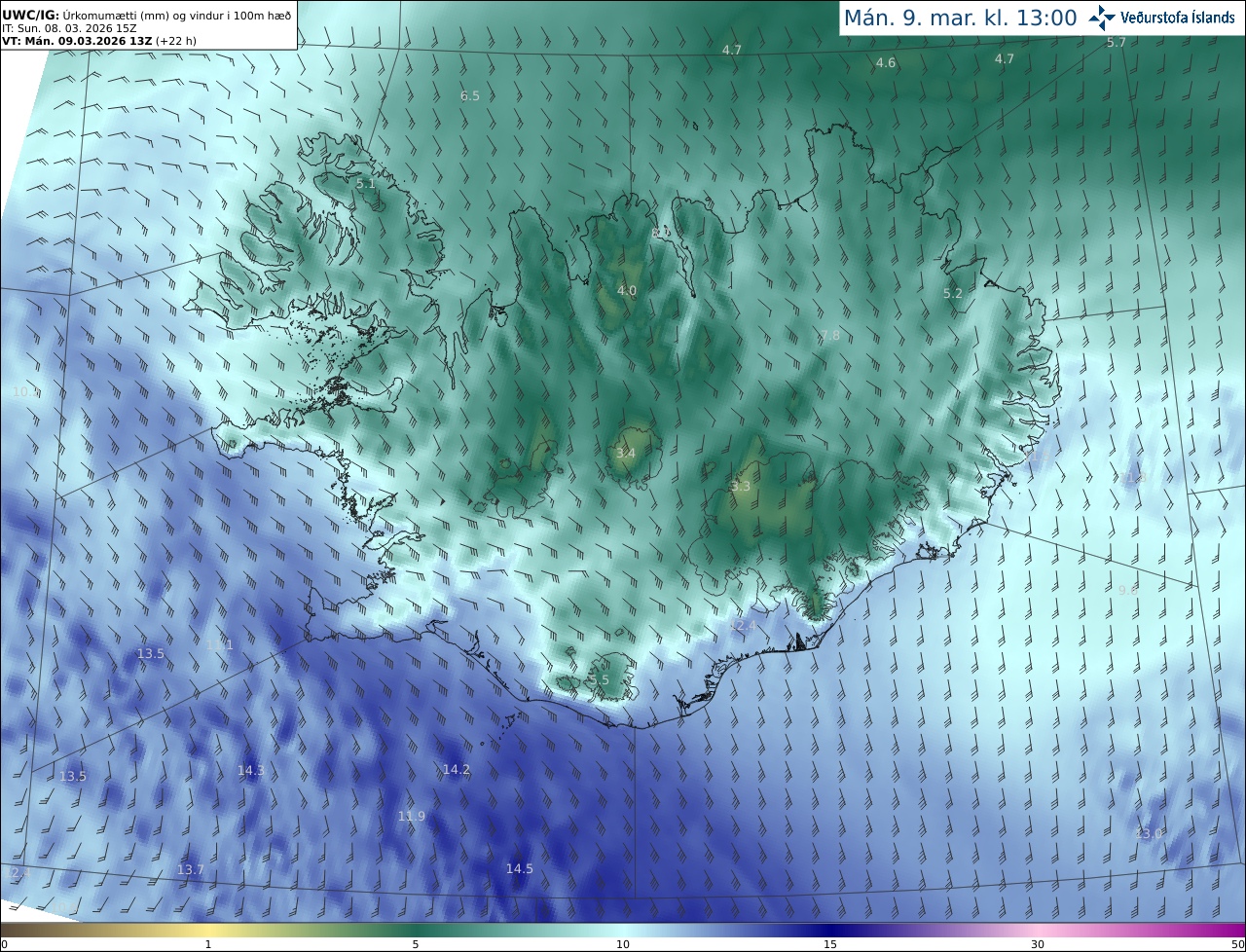
Task: Click the Veðurstofa Íslands logo emblem
Action: (1103, 18)
